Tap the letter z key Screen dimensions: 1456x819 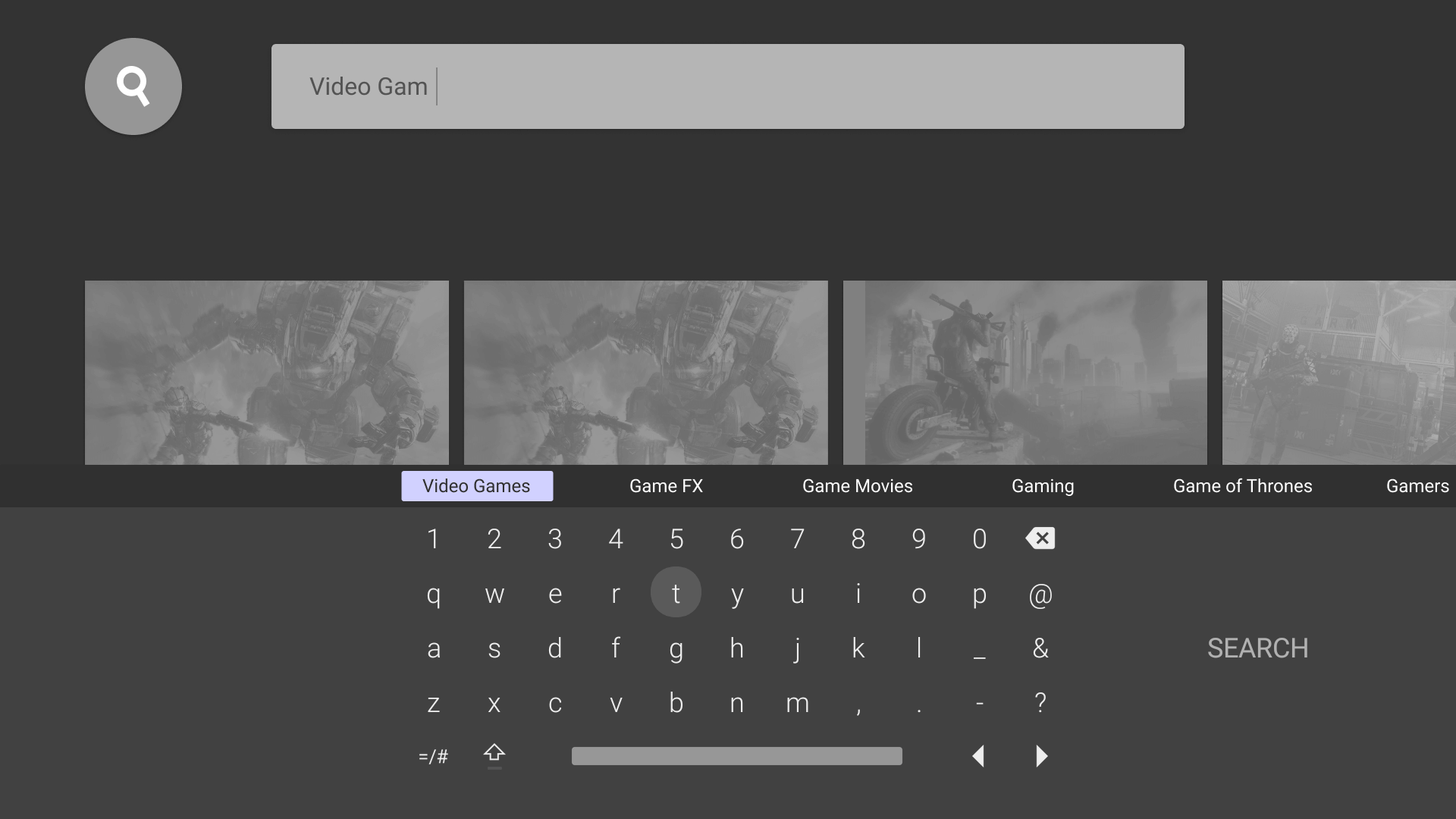point(433,704)
